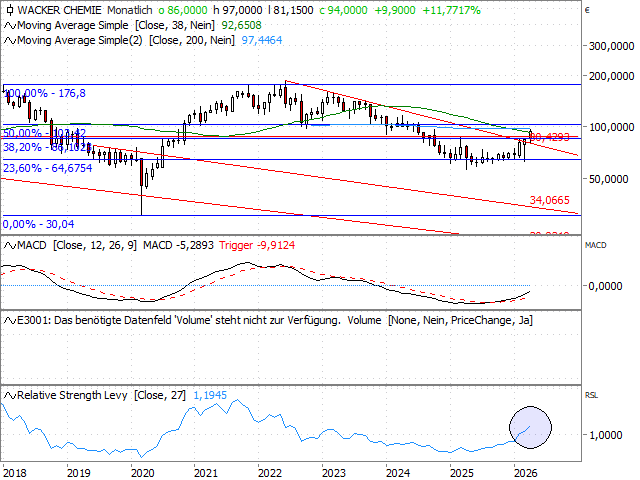640x480 pixels.
Task: Click the line icon beside Moving Average Simple(2)
Action: [10, 41]
